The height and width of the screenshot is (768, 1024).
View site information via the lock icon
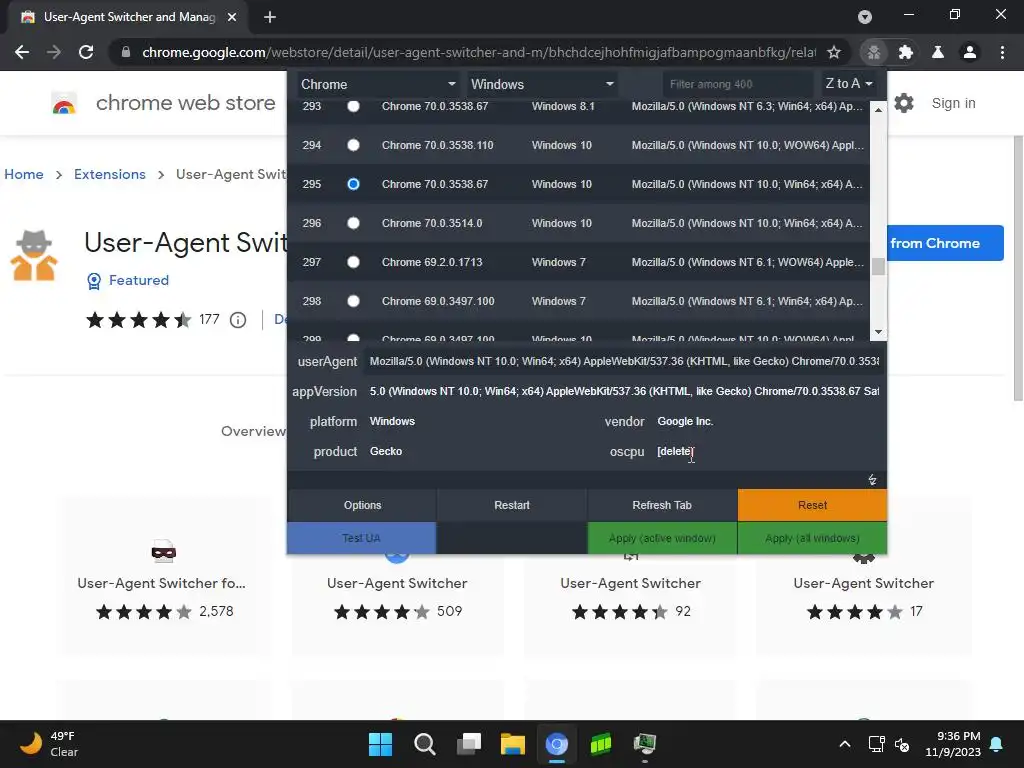pos(126,52)
